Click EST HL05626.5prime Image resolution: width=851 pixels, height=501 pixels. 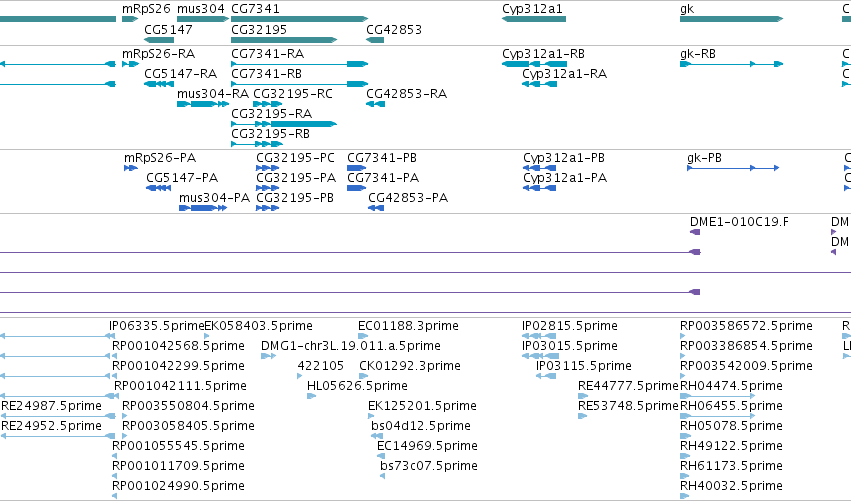click(x=312, y=397)
